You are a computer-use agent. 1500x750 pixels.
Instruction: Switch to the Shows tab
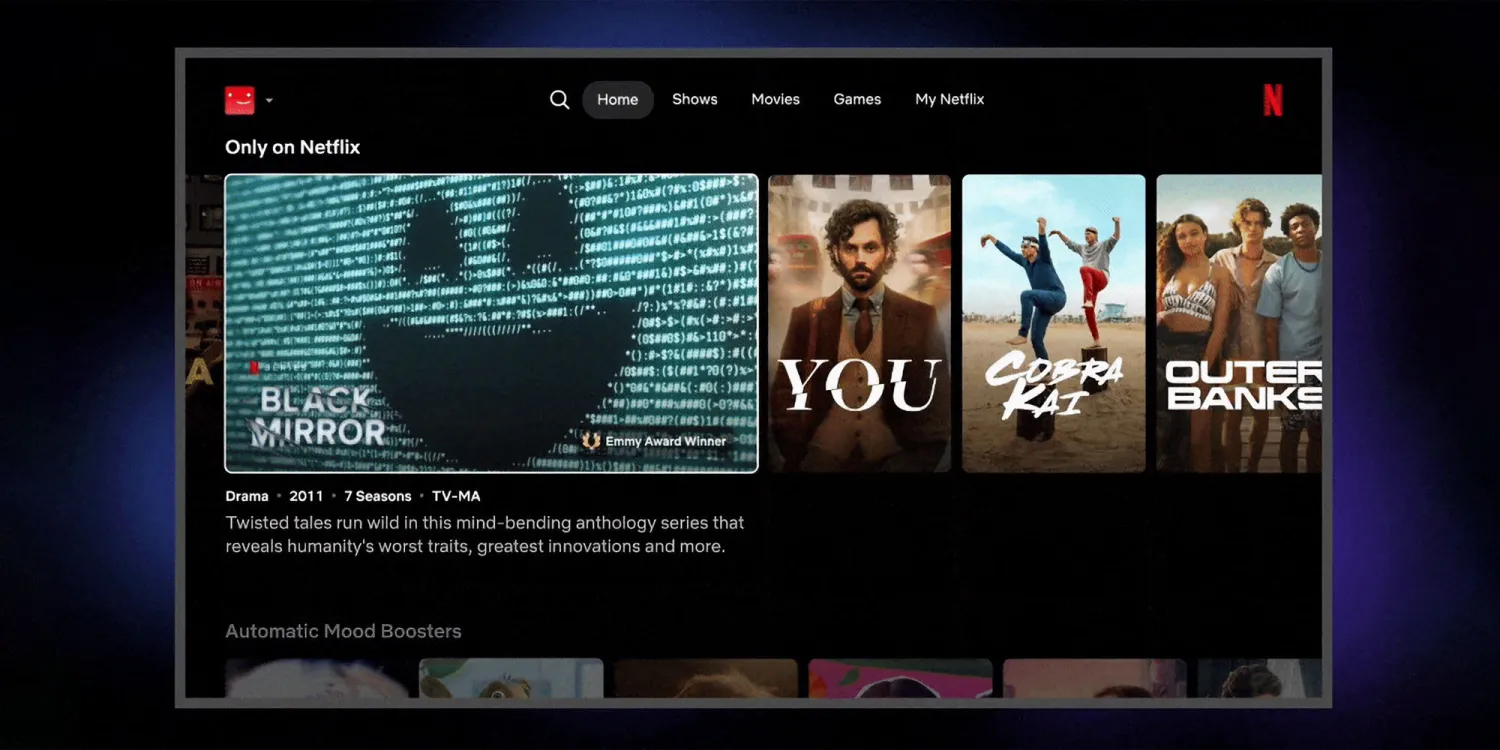694,100
